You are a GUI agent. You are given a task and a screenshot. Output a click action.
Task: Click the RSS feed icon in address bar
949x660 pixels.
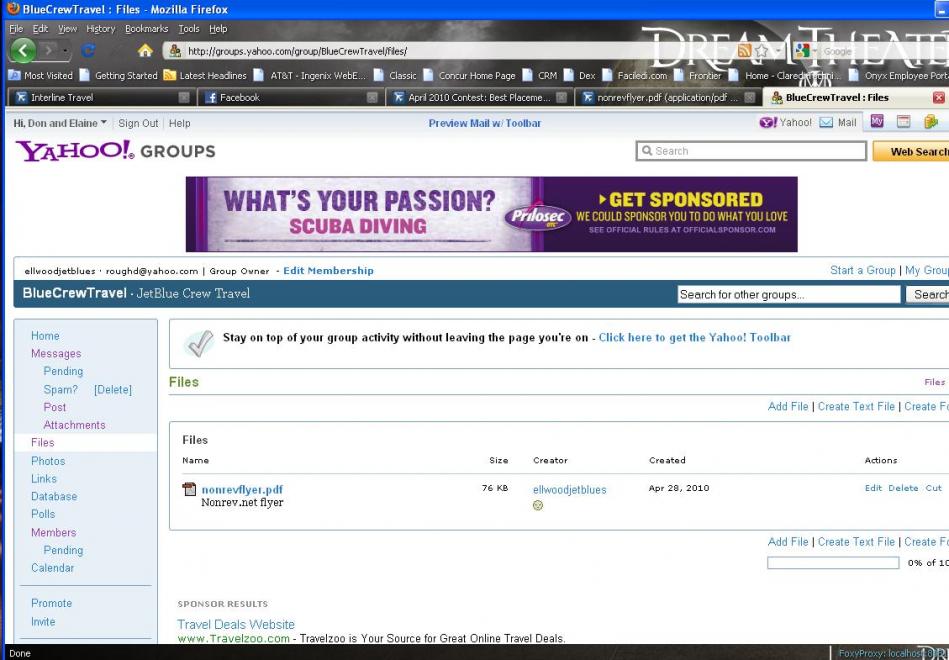coord(745,51)
